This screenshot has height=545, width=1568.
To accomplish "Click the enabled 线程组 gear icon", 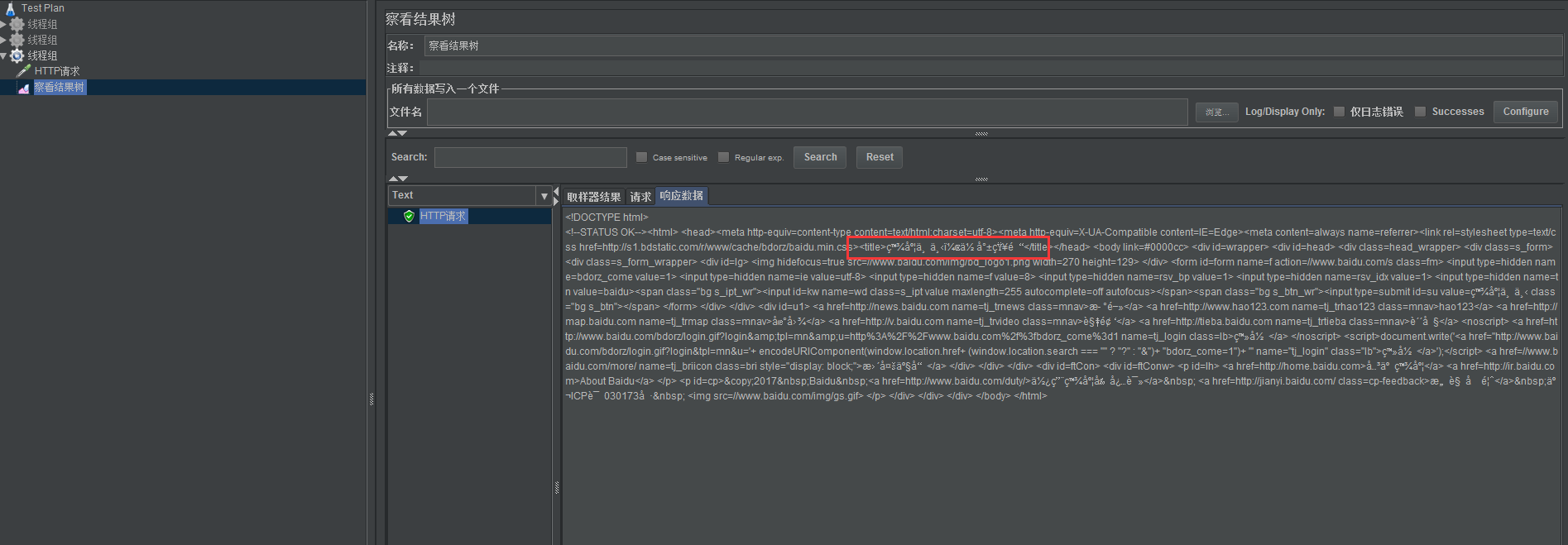I will click(x=17, y=55).
